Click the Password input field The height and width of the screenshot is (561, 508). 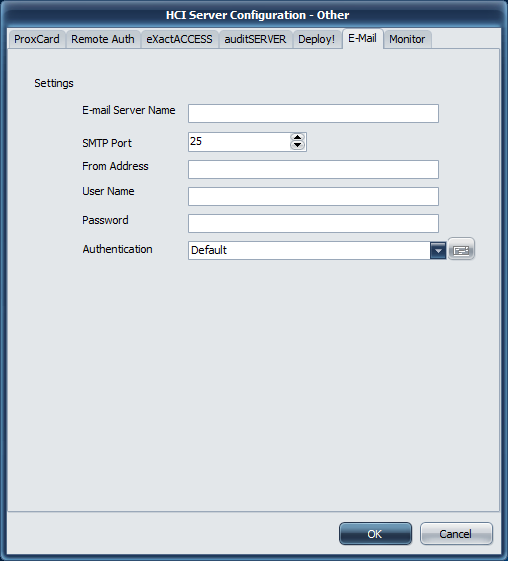(x=313, y=224)
